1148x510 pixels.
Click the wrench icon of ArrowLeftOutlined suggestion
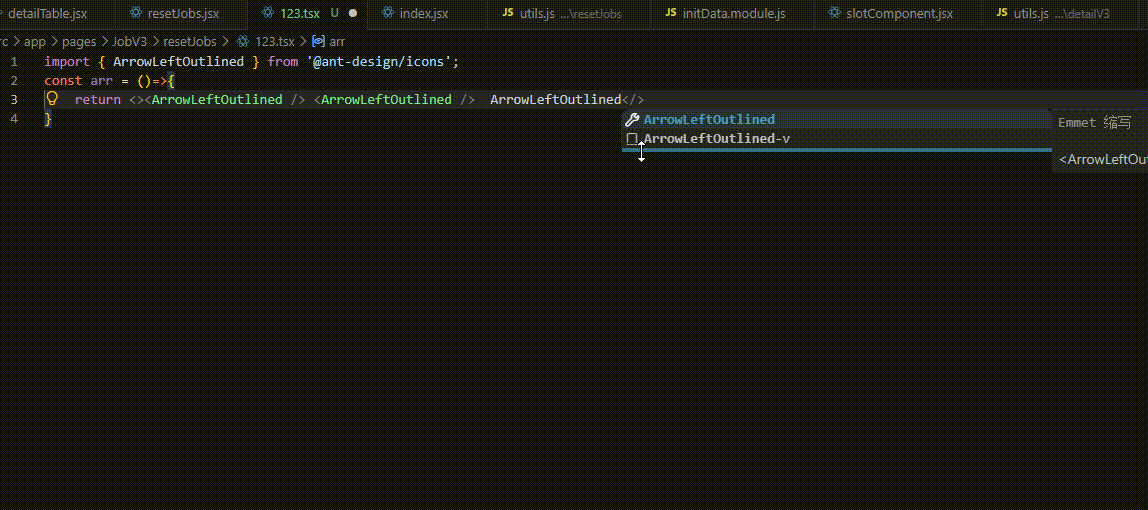(632, 120)
